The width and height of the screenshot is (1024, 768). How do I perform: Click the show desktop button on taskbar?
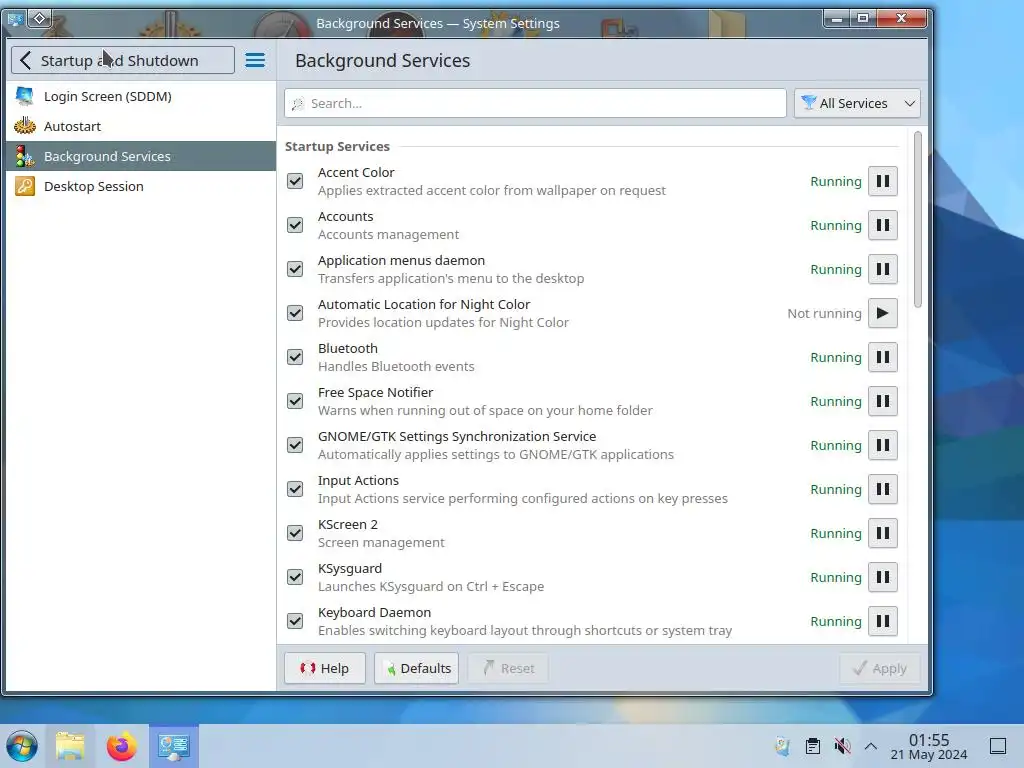(x=998, y=746)
